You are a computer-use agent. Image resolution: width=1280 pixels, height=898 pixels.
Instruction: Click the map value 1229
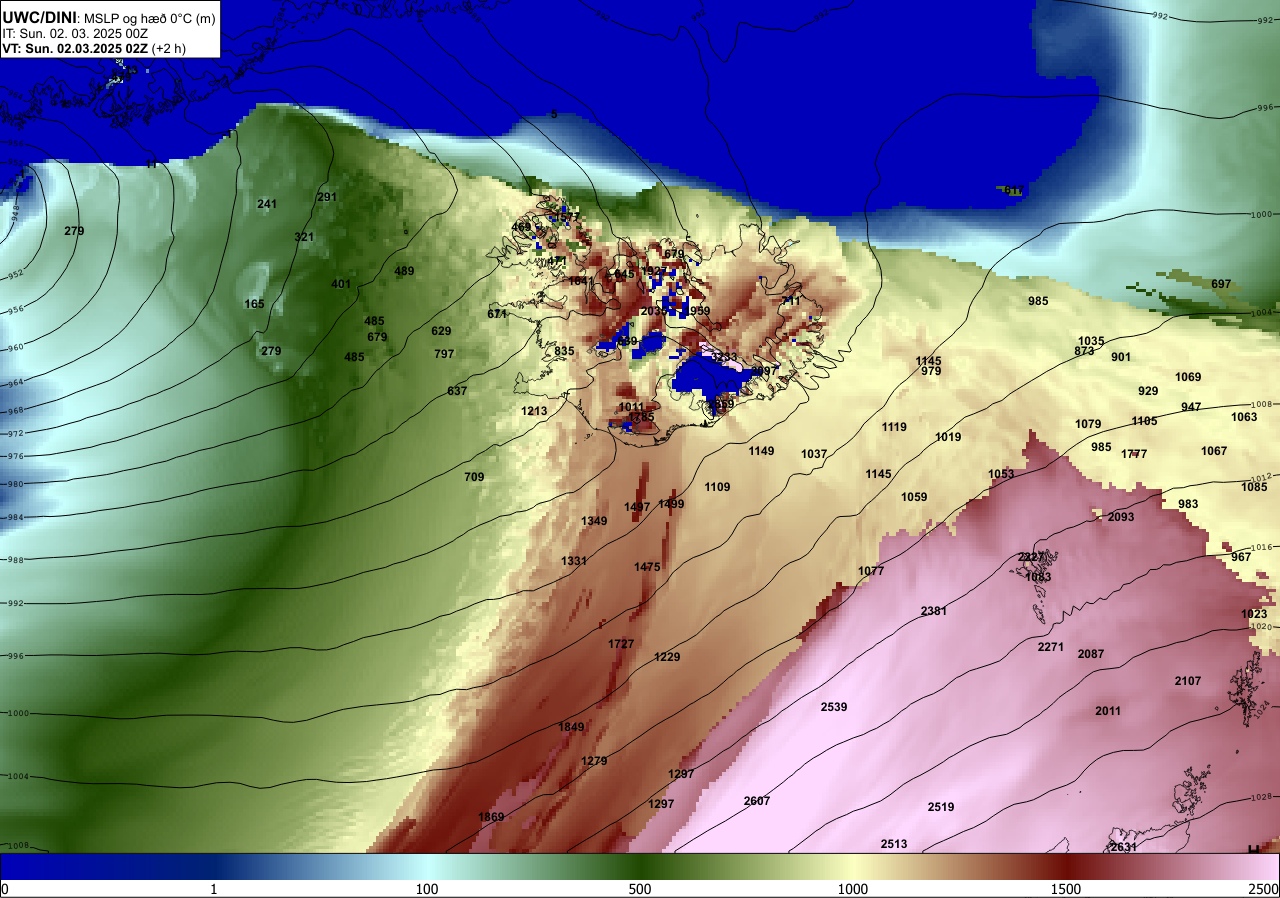point(667,657)
